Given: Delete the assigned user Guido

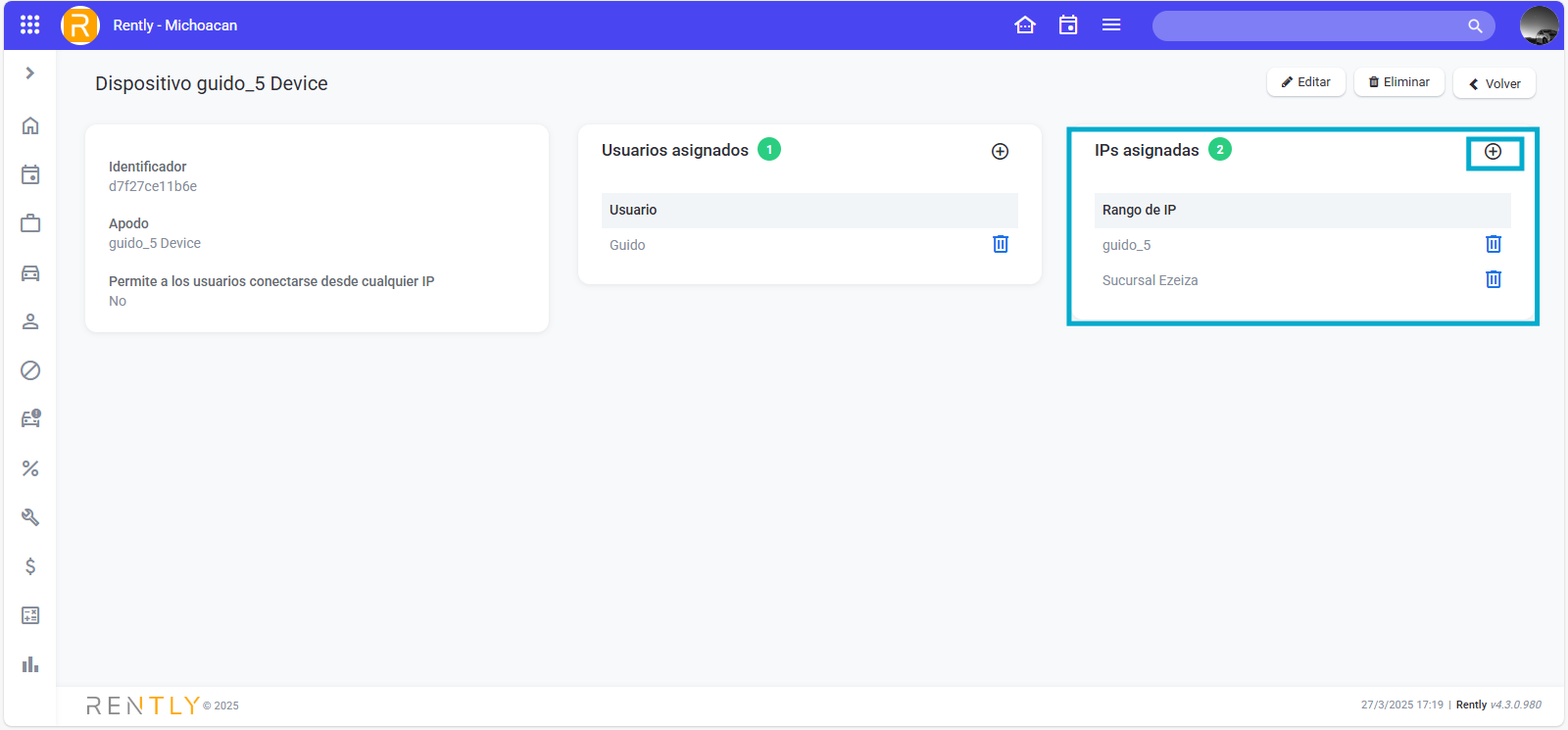Looking at the screenshot, I should coord(1000,244).
